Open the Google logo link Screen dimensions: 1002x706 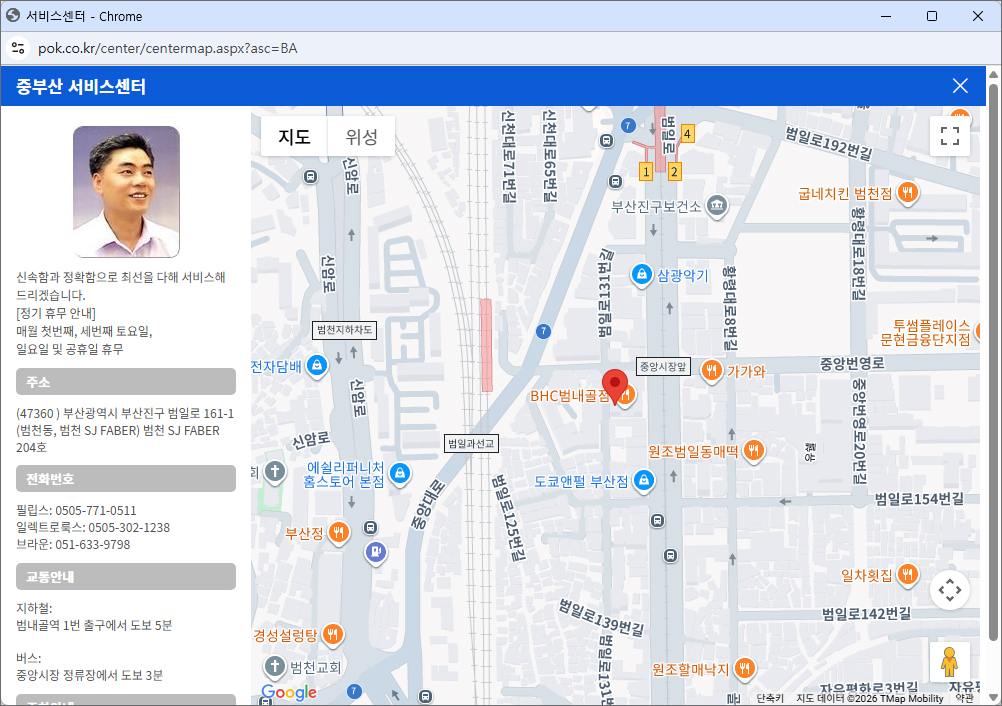click(289, 693)
